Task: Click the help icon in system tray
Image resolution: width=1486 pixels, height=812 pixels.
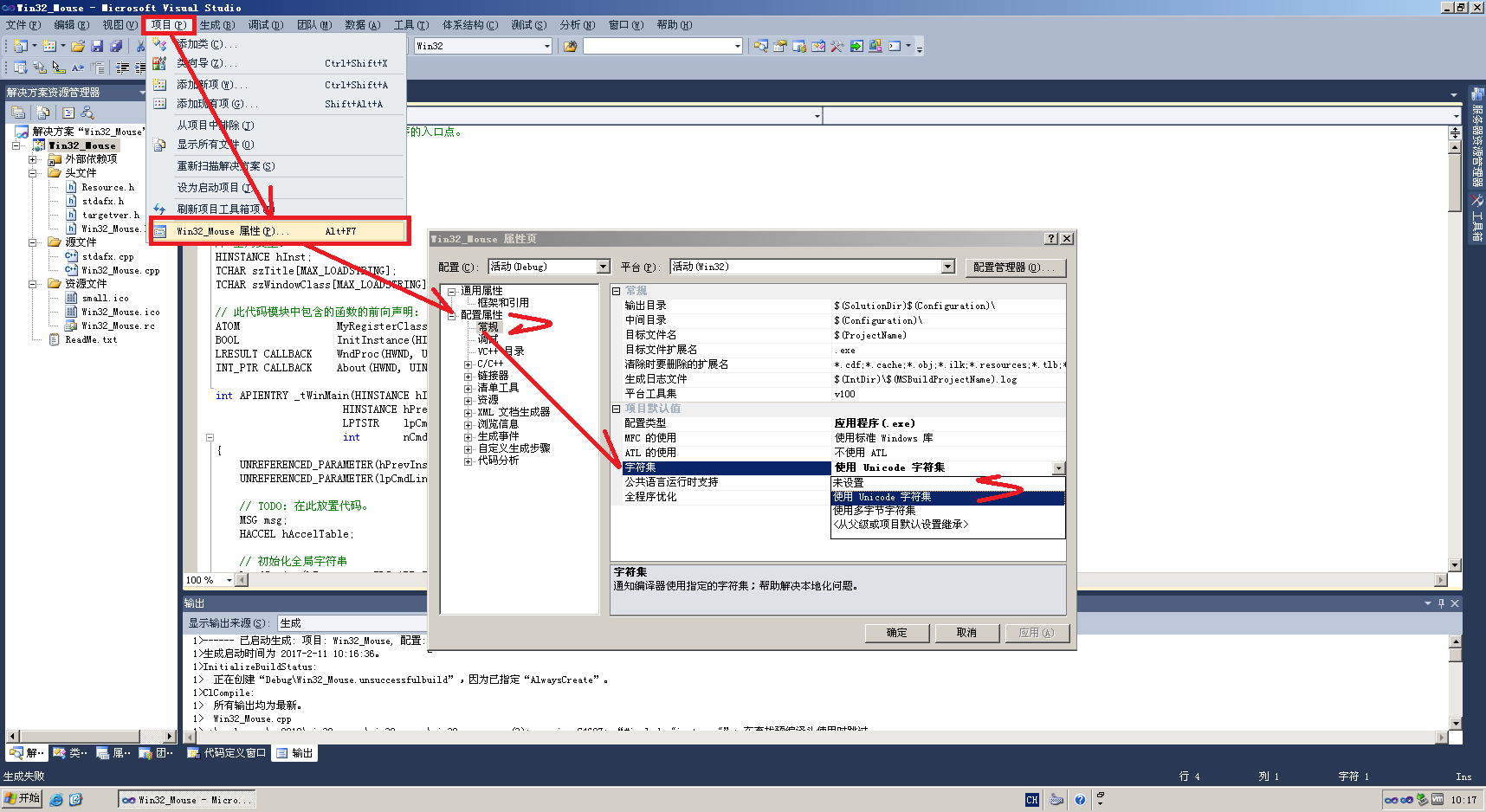Action: pos(1080,799)
